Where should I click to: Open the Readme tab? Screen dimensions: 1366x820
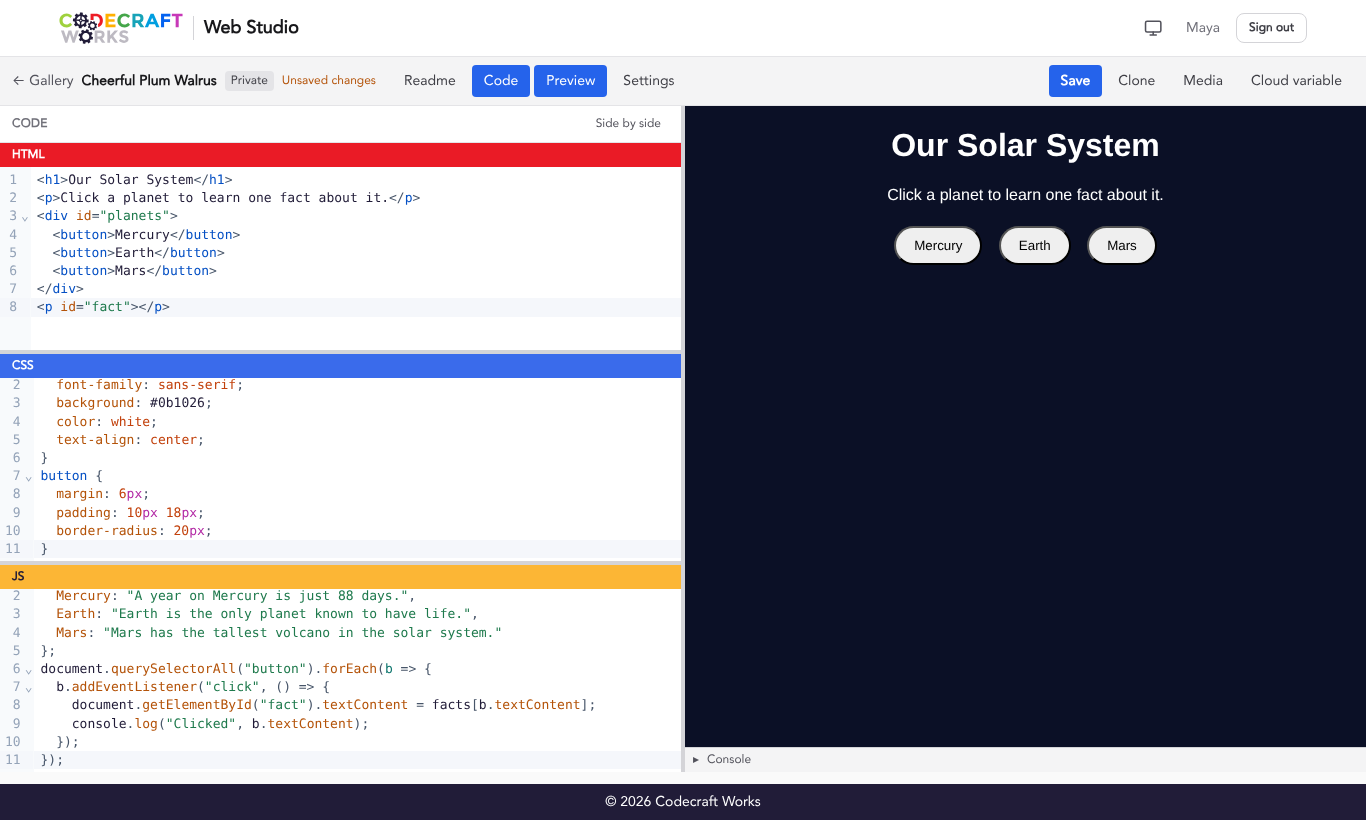tap(430, 81)
